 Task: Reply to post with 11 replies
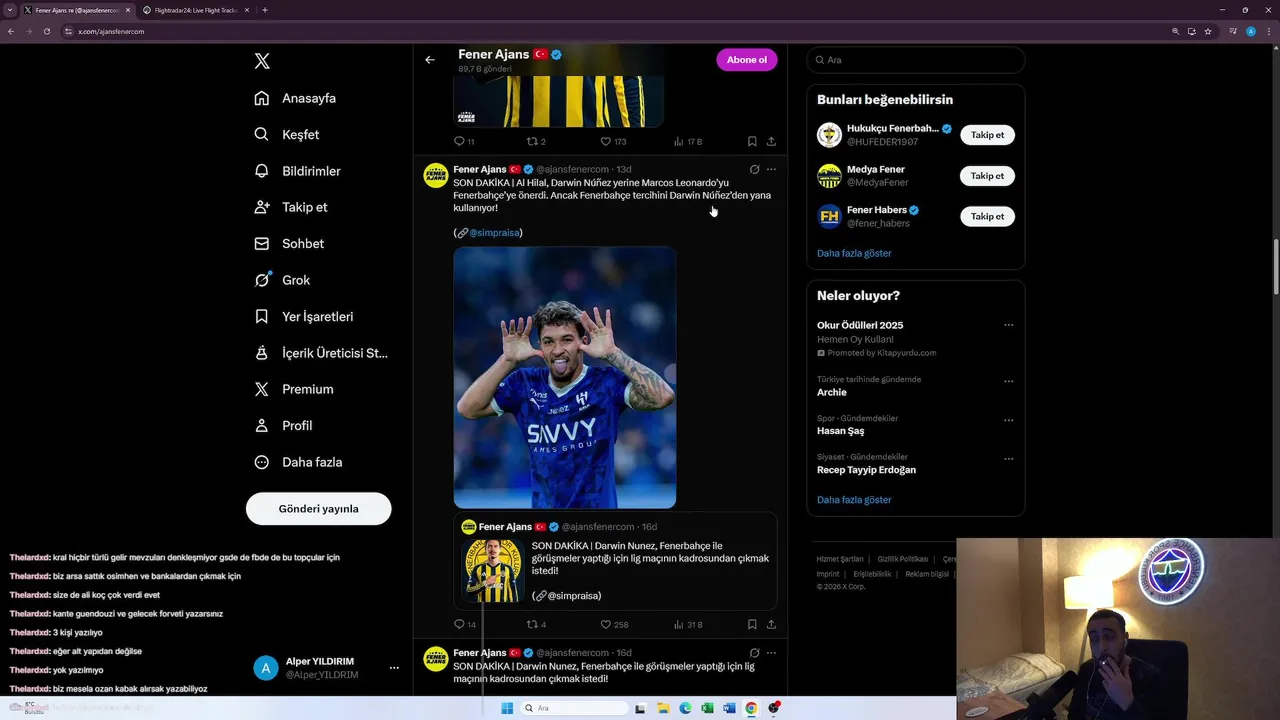(465, 141)
